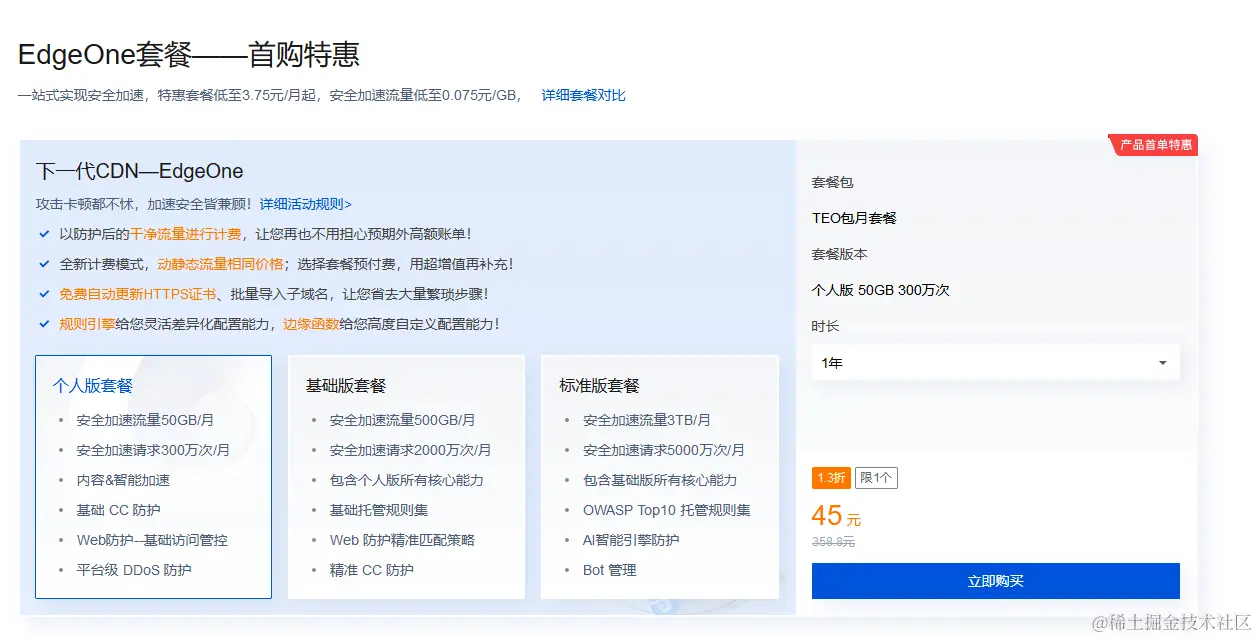Viewport: 1258px width, 639px height.
Task: Click the 基础托管规则集 item
Action: [x=379, y=510]
